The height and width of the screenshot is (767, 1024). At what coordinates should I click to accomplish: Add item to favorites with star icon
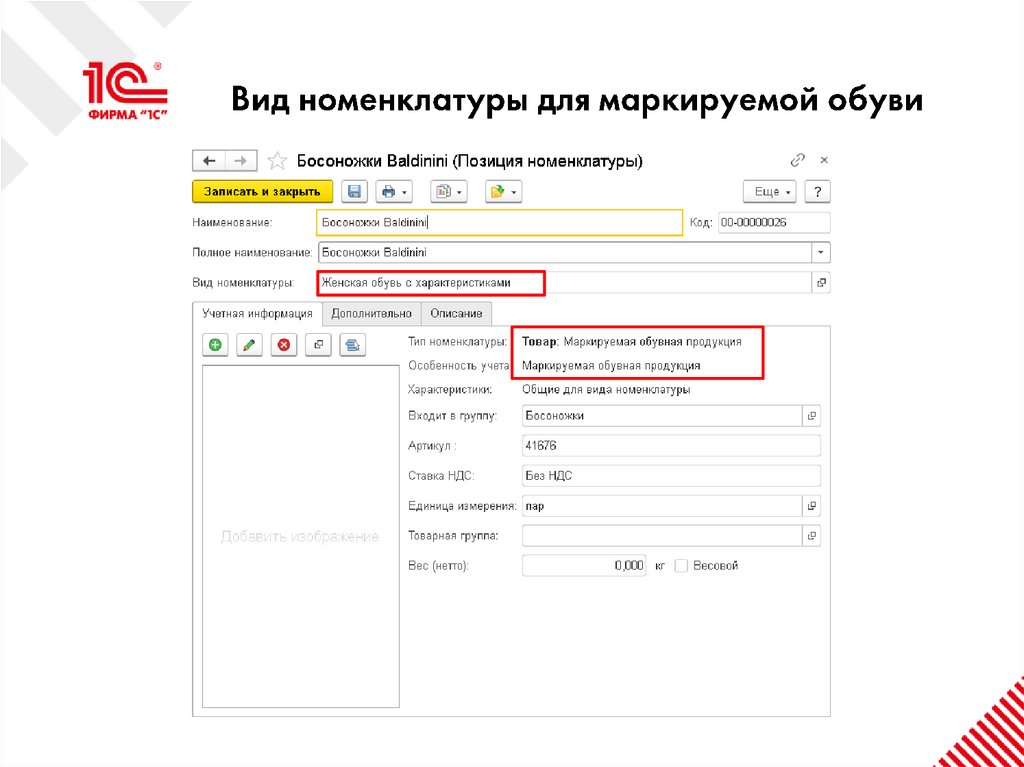point(277,161)
